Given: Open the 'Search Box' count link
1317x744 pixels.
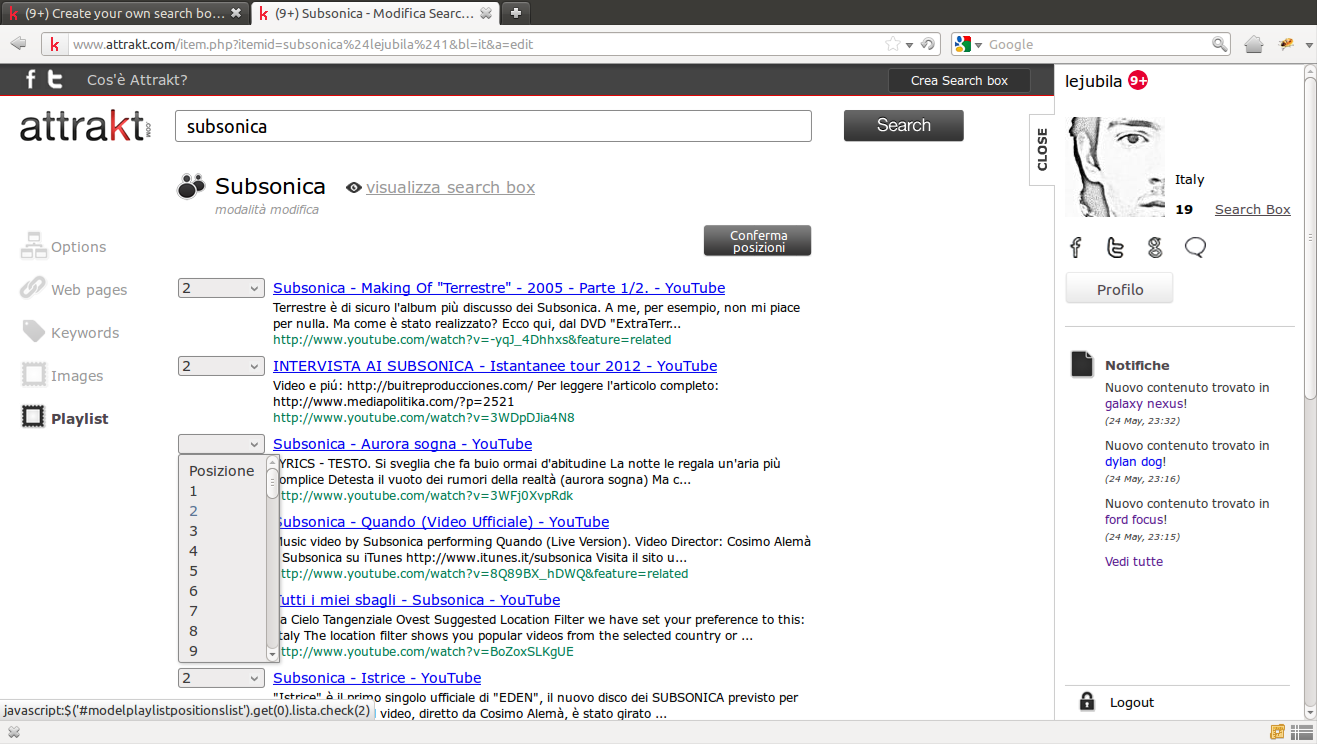Looking at the screenshot, I should [1252, 209].
